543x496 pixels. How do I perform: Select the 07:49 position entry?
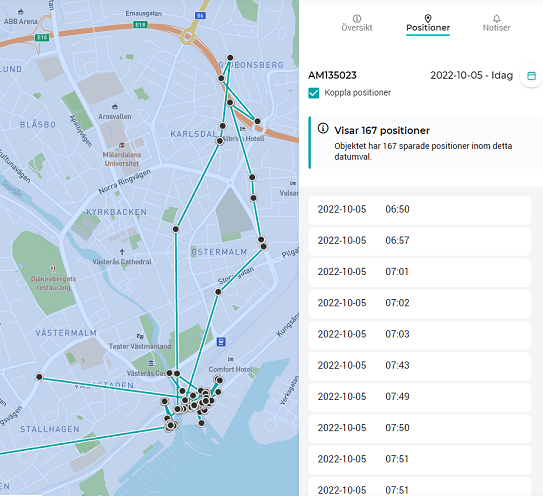(x=419, y=397)
